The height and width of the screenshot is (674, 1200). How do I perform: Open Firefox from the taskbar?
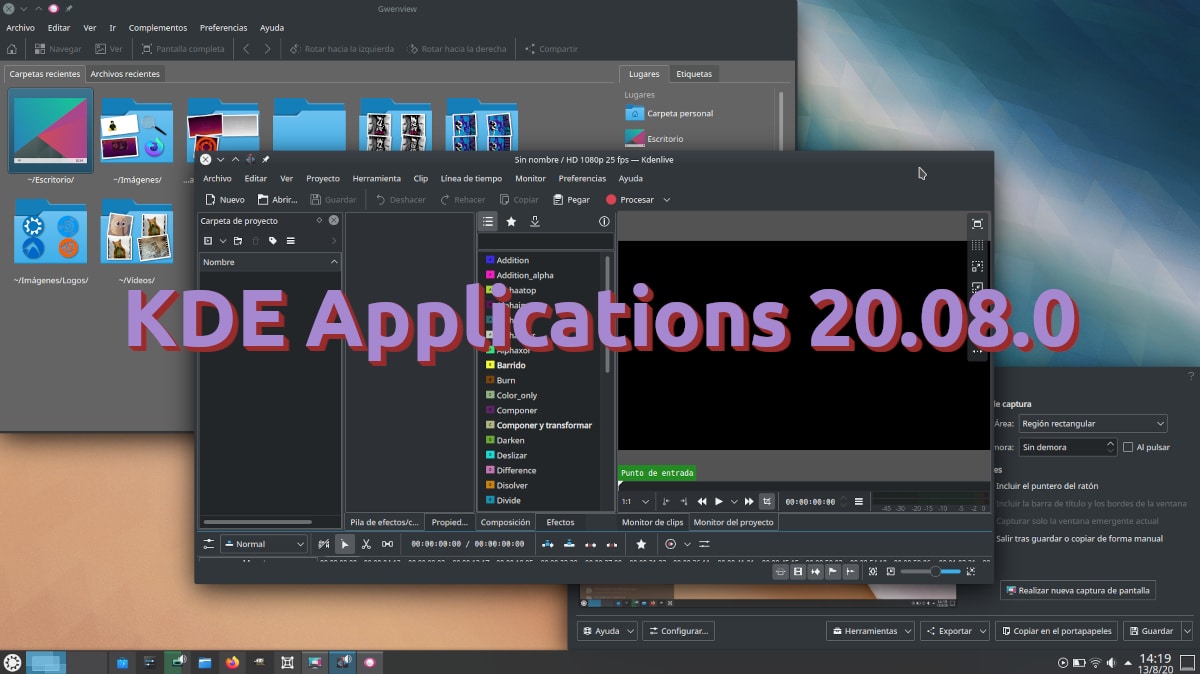233,662
